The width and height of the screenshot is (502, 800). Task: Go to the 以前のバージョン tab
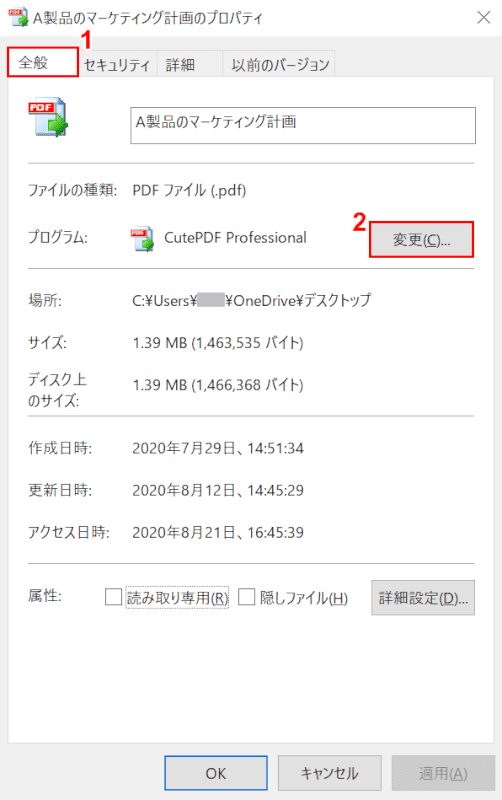pyautogui.click(x=280, y=64)
